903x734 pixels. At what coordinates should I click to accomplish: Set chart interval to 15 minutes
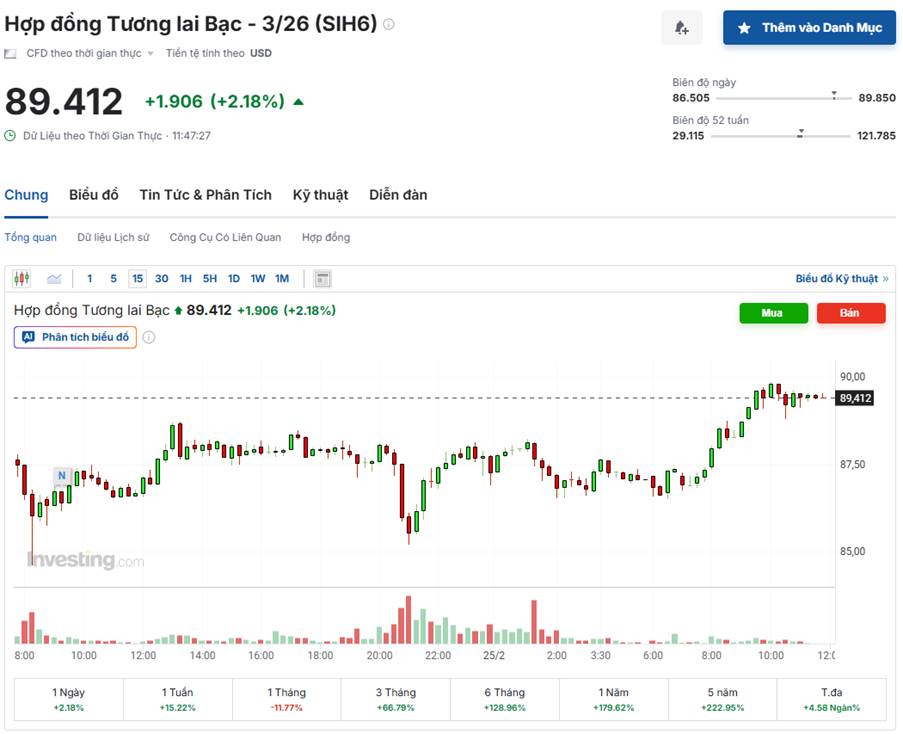pos(137,279)
